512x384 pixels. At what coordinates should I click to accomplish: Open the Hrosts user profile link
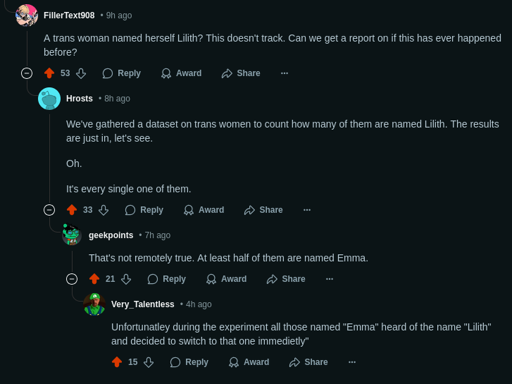pos(79,99)
